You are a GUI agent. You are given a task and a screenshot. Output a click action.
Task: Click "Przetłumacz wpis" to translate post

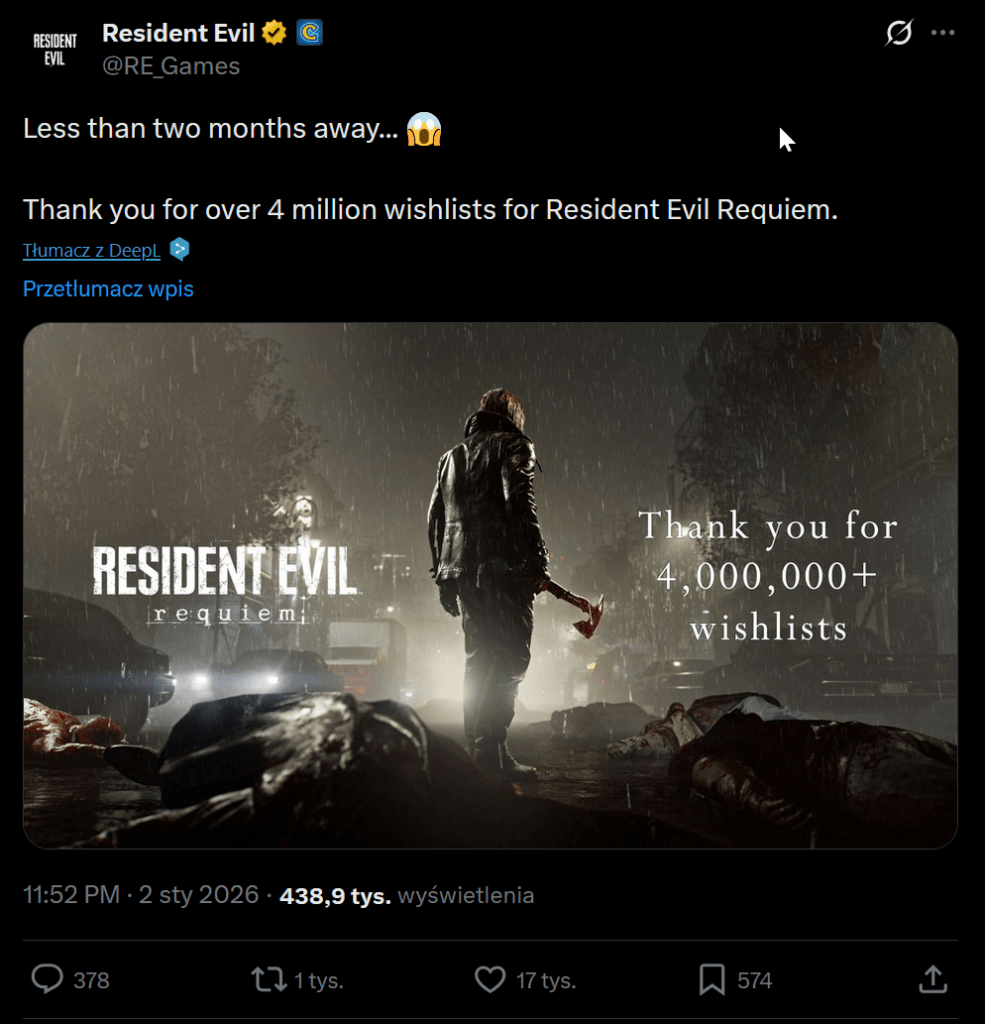[108, 289]
